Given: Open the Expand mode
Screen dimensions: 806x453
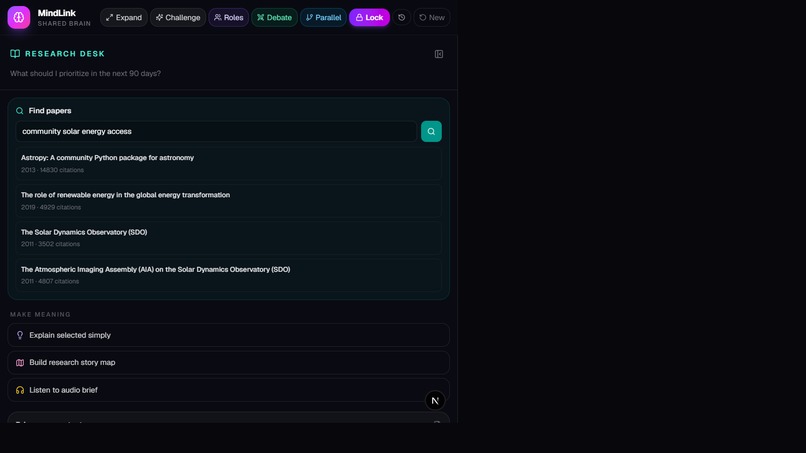Looking at the screenshot, I should [124, 17].
